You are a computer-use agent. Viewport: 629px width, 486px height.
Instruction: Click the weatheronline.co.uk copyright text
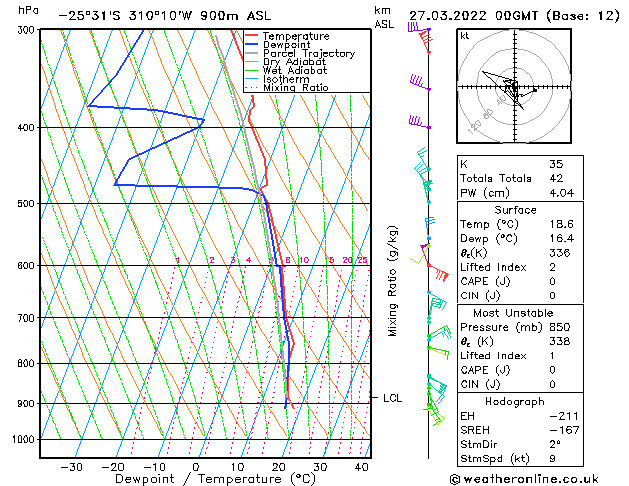pyautogui.click(x=524, y=479)
